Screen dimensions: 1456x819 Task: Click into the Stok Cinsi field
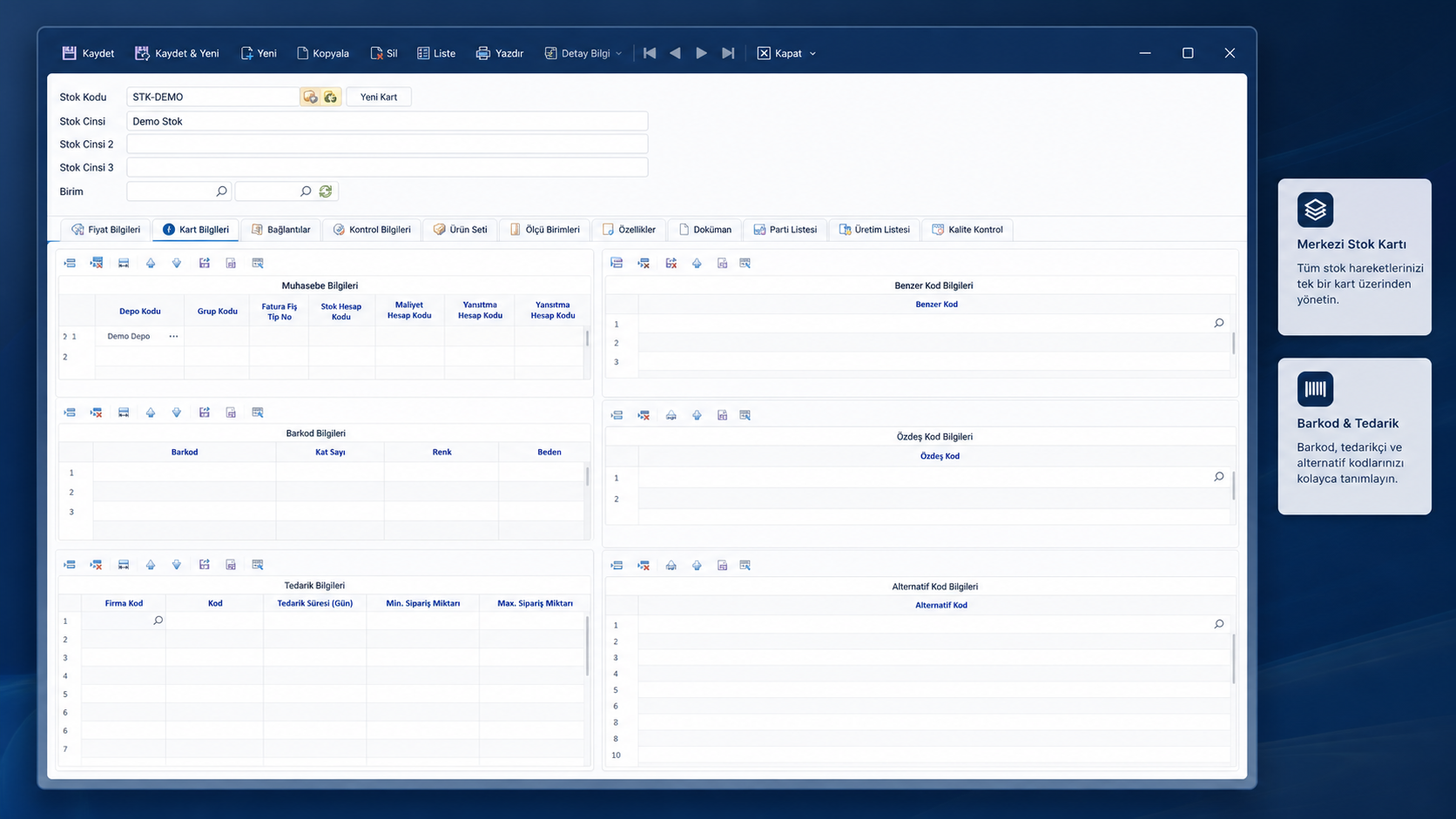click(388, 121)
